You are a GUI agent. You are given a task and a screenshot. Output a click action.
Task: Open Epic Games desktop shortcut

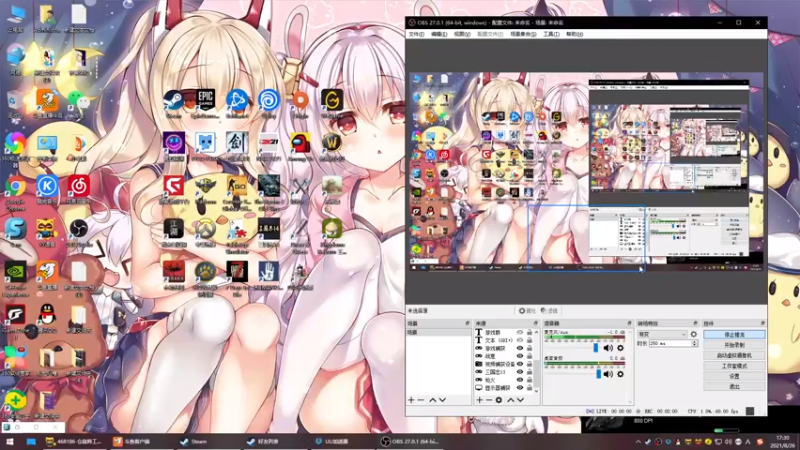(206, 100)
